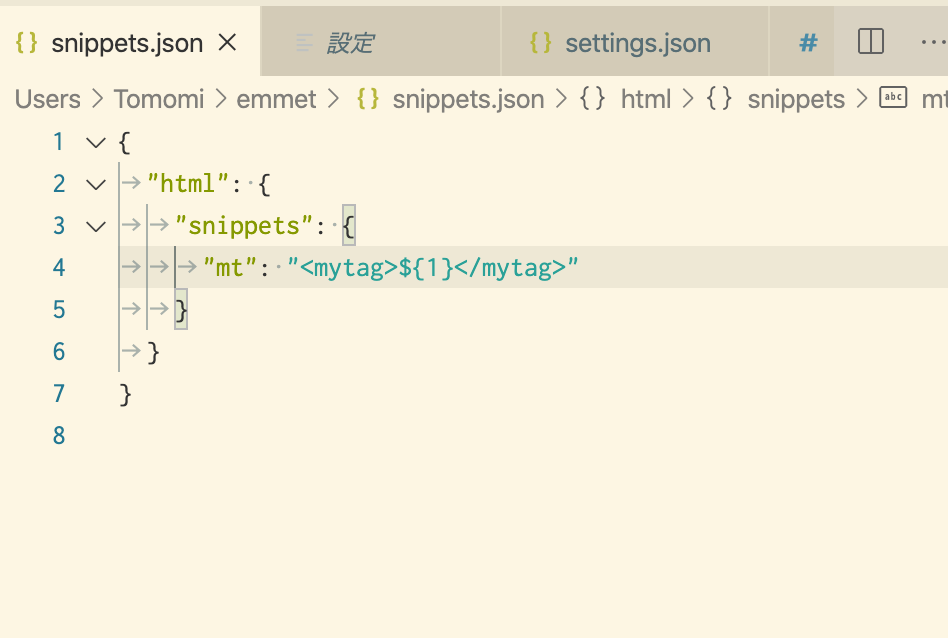Close the snippets.json tab
The width and height of the screenshot is (948, 638).
tap(227, 42)
